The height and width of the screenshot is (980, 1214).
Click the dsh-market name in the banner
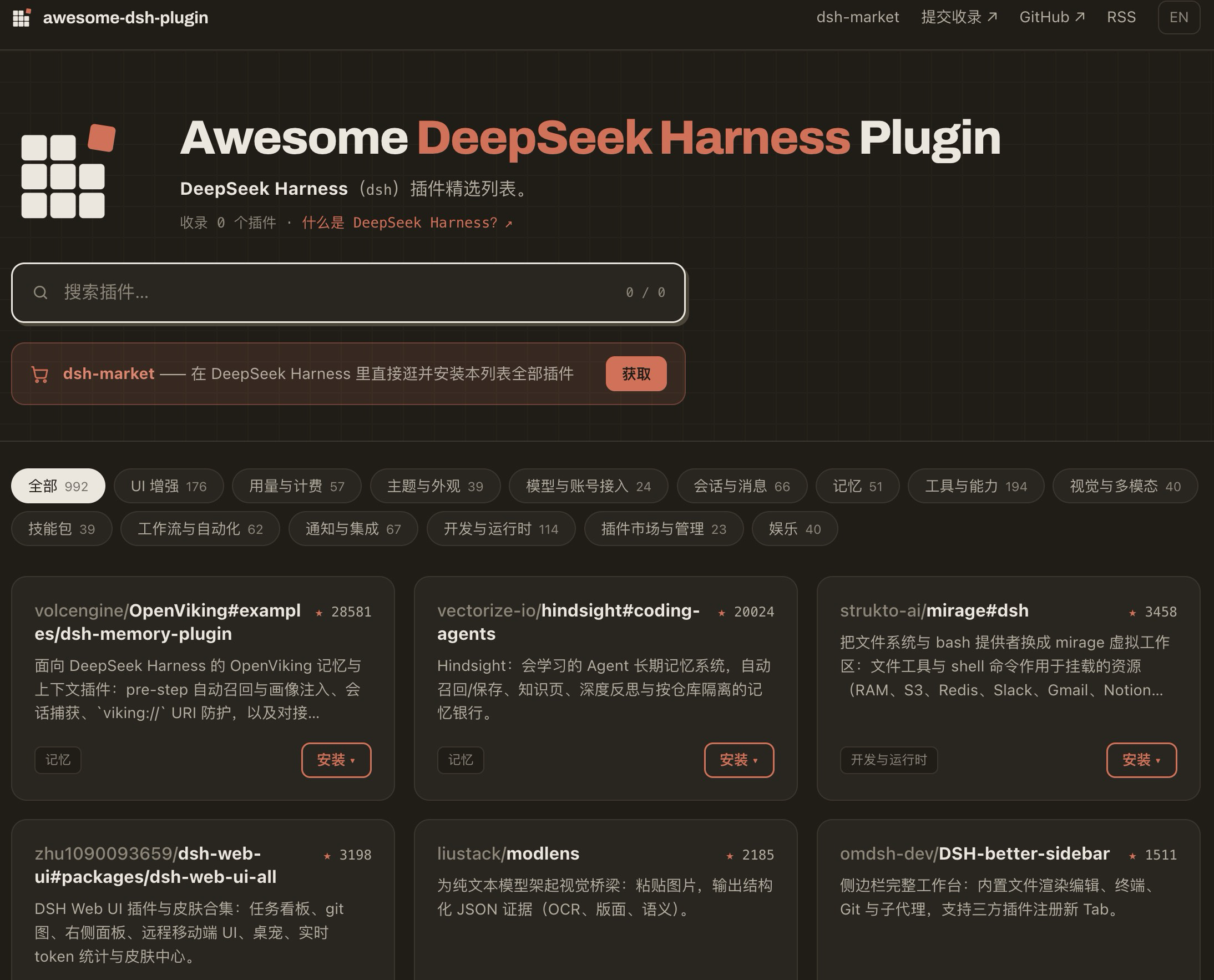[108, 373]
